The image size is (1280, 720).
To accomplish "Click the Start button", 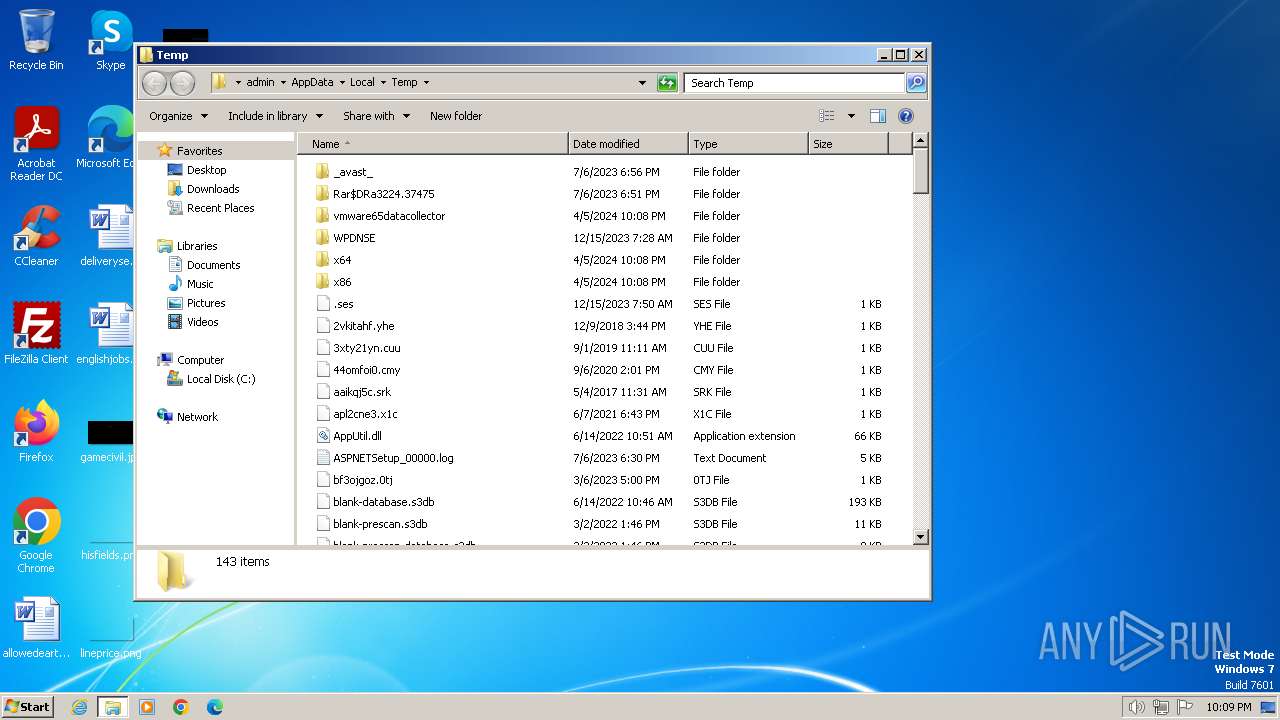I will coord(27,706).
